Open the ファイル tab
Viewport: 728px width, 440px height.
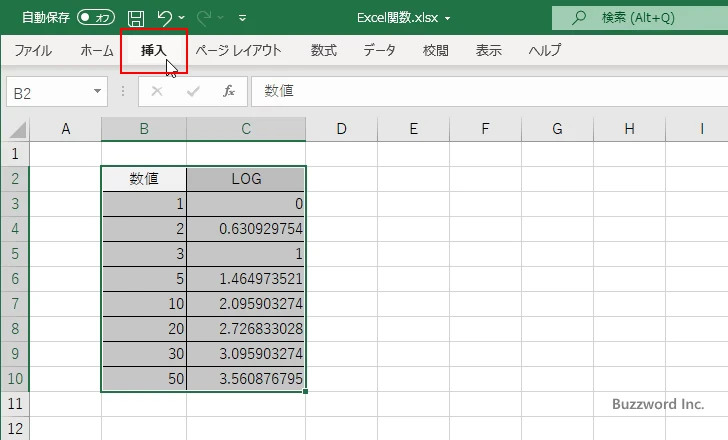pos(33,50)
